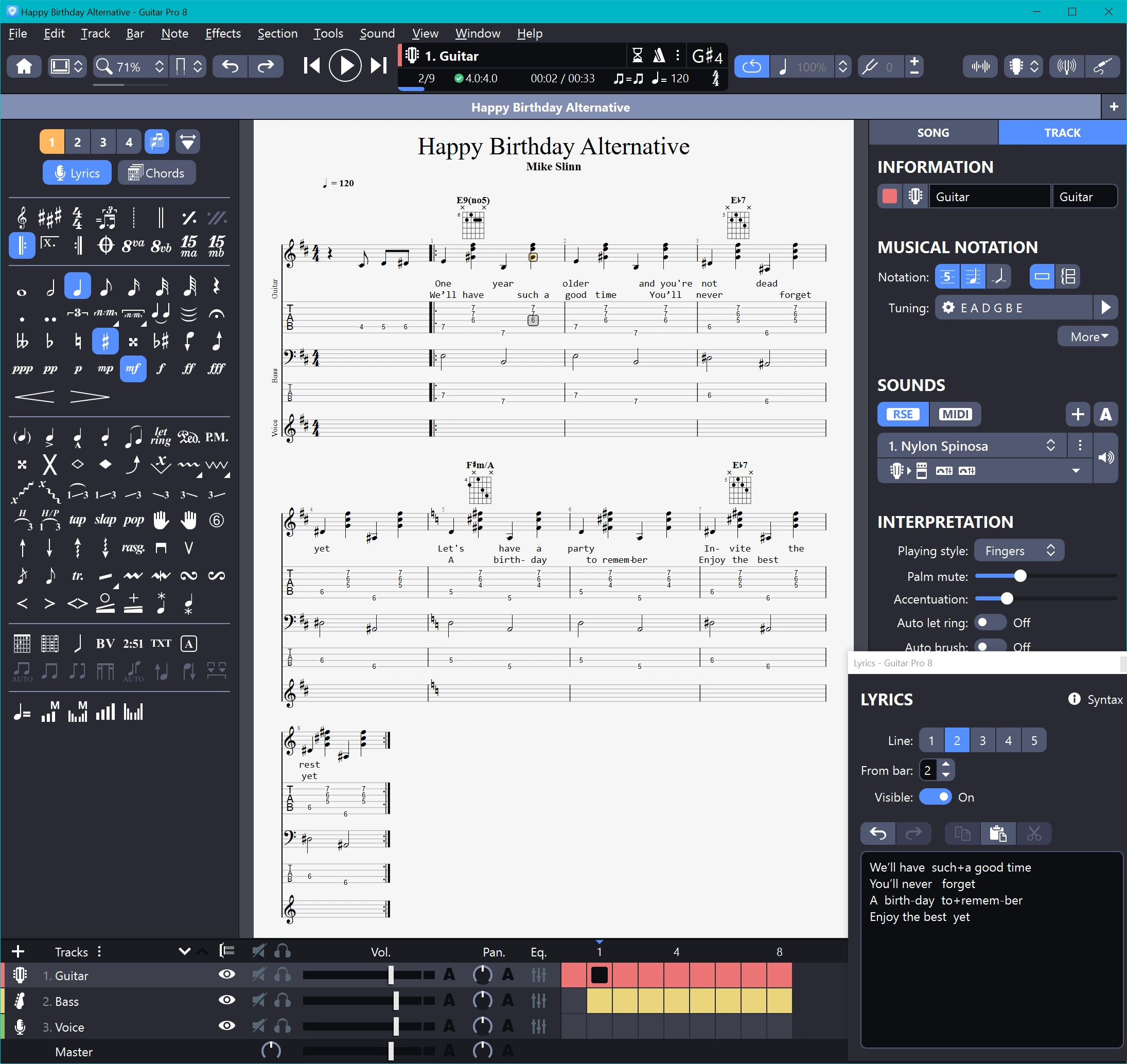Toggle the lyrics Visible switch off

pyautogui.click(x=935, y=797)
